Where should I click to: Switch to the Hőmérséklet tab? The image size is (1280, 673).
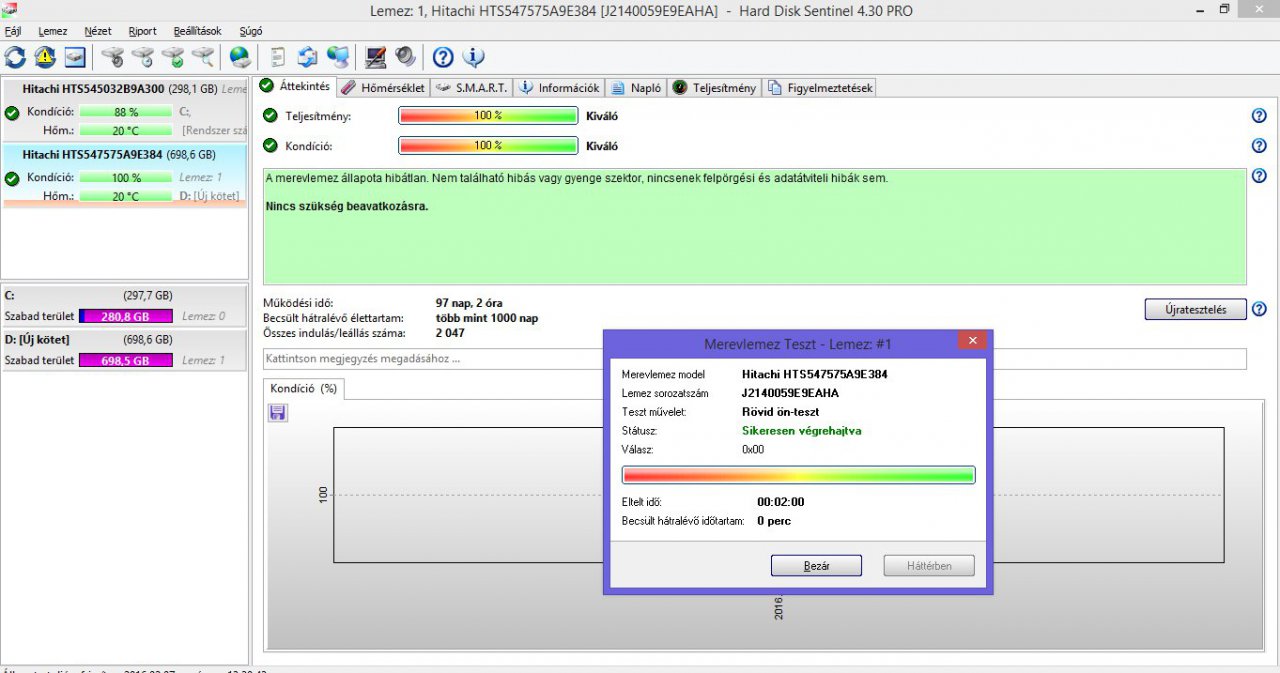tap(383, 87)
